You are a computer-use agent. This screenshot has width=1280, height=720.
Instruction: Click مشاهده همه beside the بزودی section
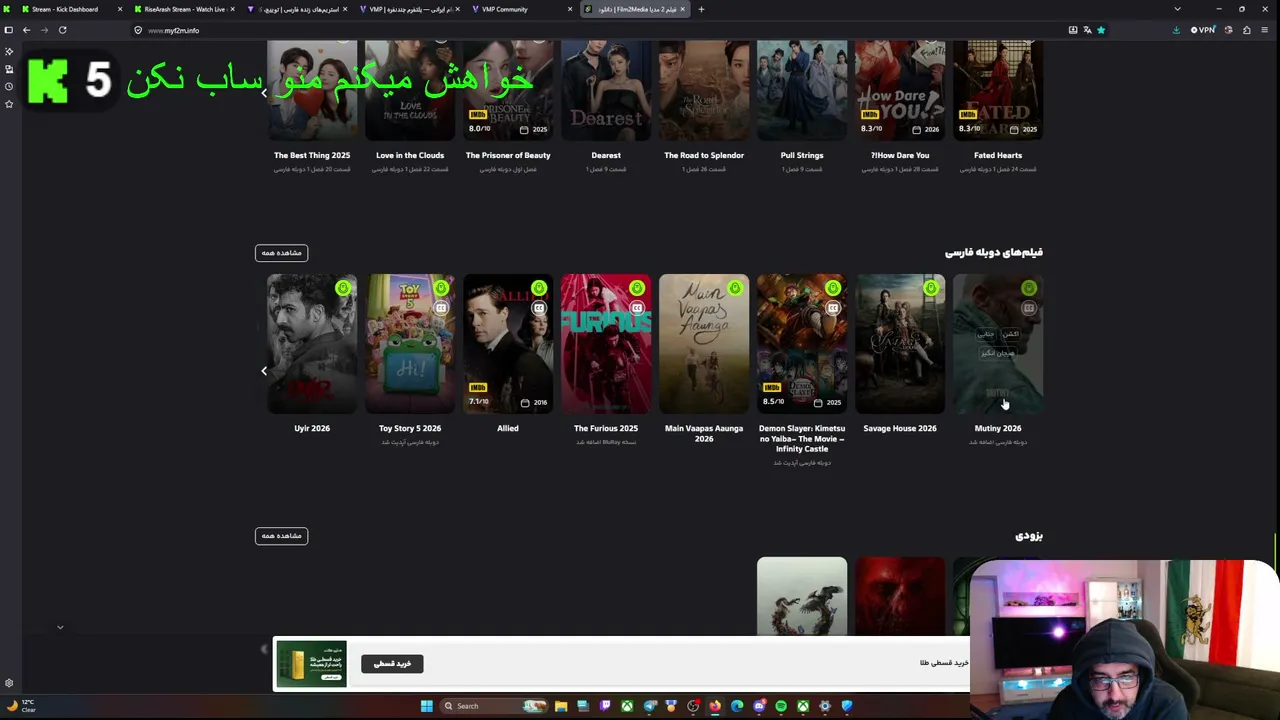(281, 536)
